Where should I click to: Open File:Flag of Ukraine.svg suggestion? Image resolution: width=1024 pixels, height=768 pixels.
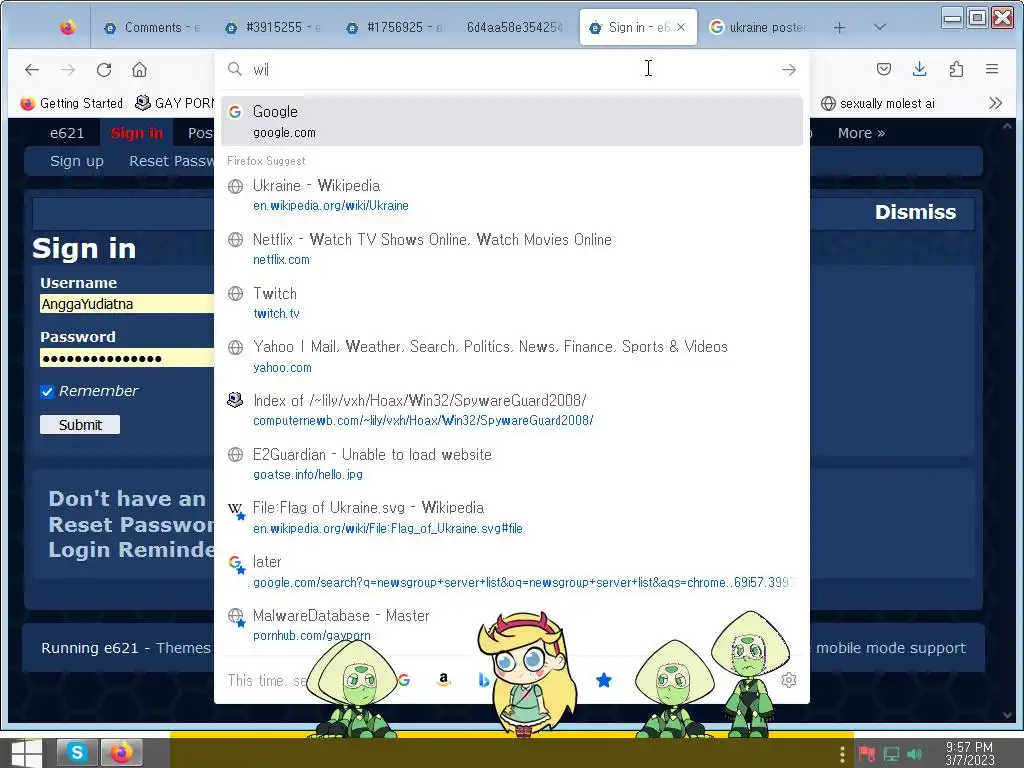pyautogui.click(x=512, y=518)
